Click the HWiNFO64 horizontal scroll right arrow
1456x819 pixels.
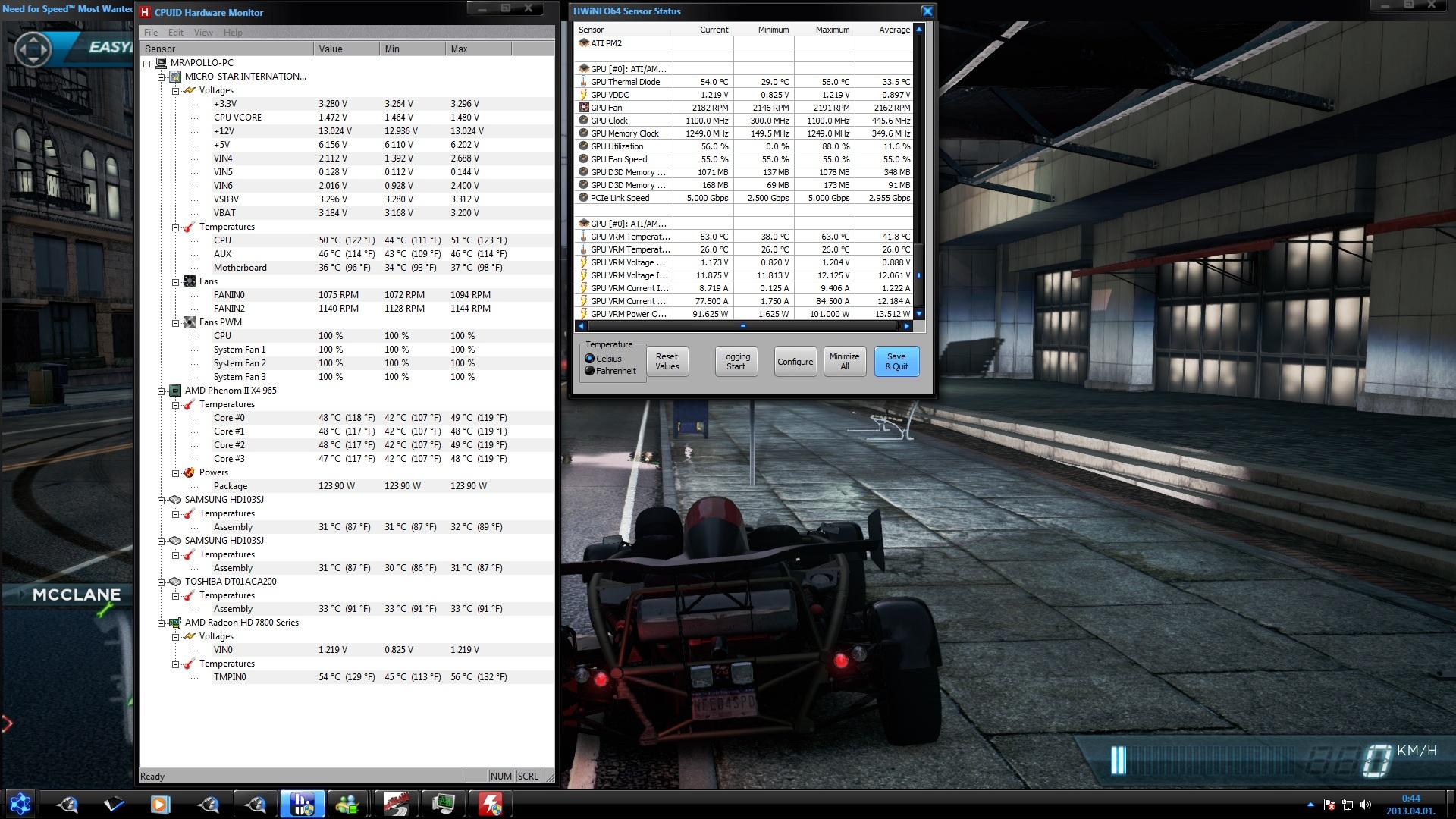point(905,326)
